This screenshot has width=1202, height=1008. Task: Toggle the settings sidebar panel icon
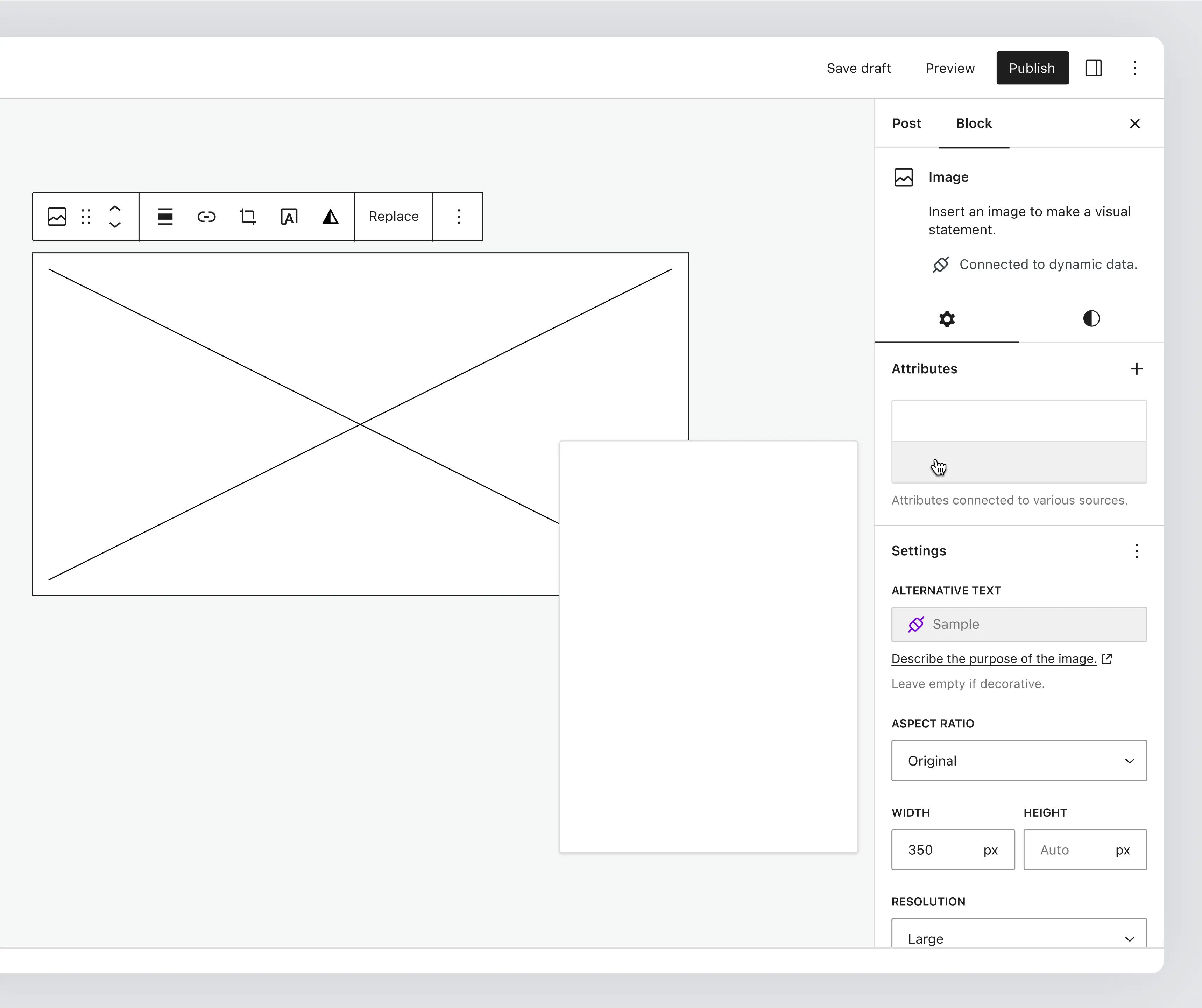tap(1093, 68)
